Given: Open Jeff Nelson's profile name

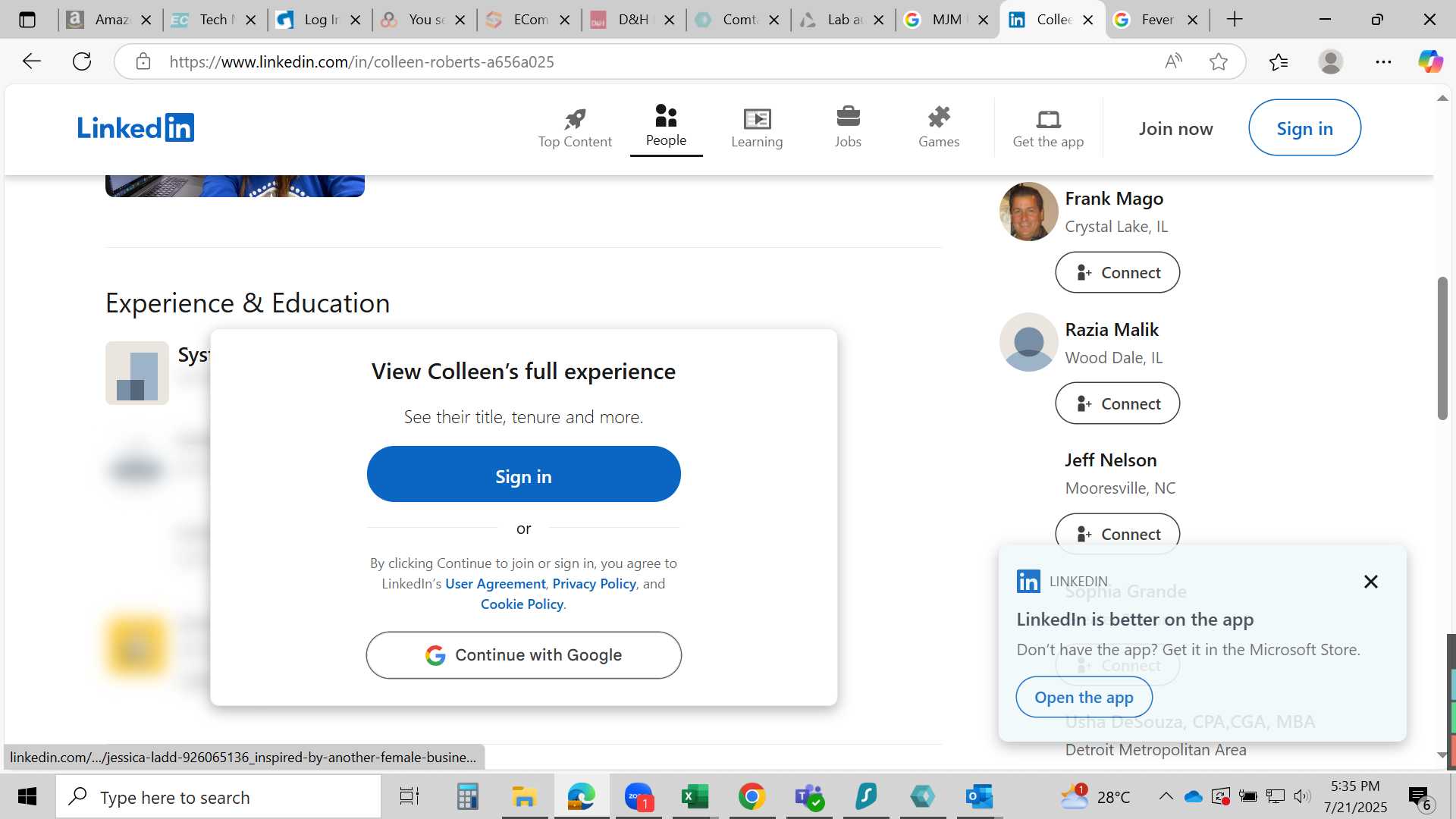Looking at the screenshot, I should click(x=1110, y=460).
